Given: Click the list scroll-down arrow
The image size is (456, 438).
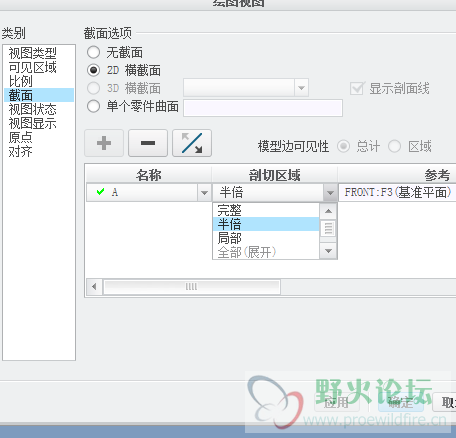Looking at the screenshot, I should [x=328, y=251].
